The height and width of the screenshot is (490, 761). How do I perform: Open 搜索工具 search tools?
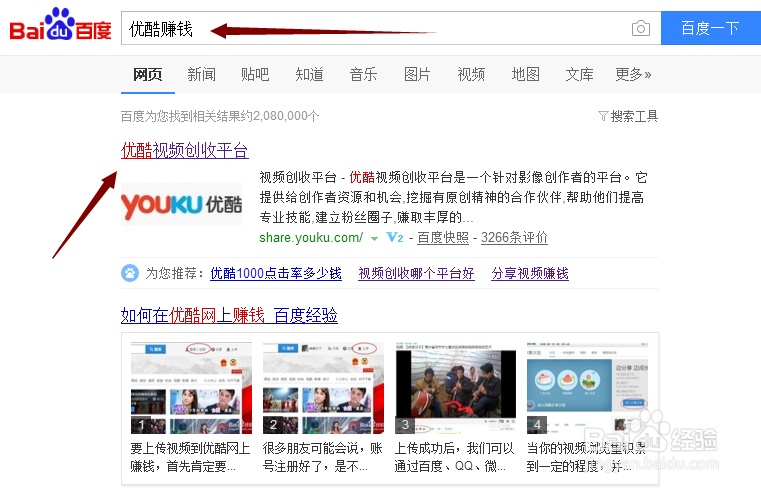(634, 116)
